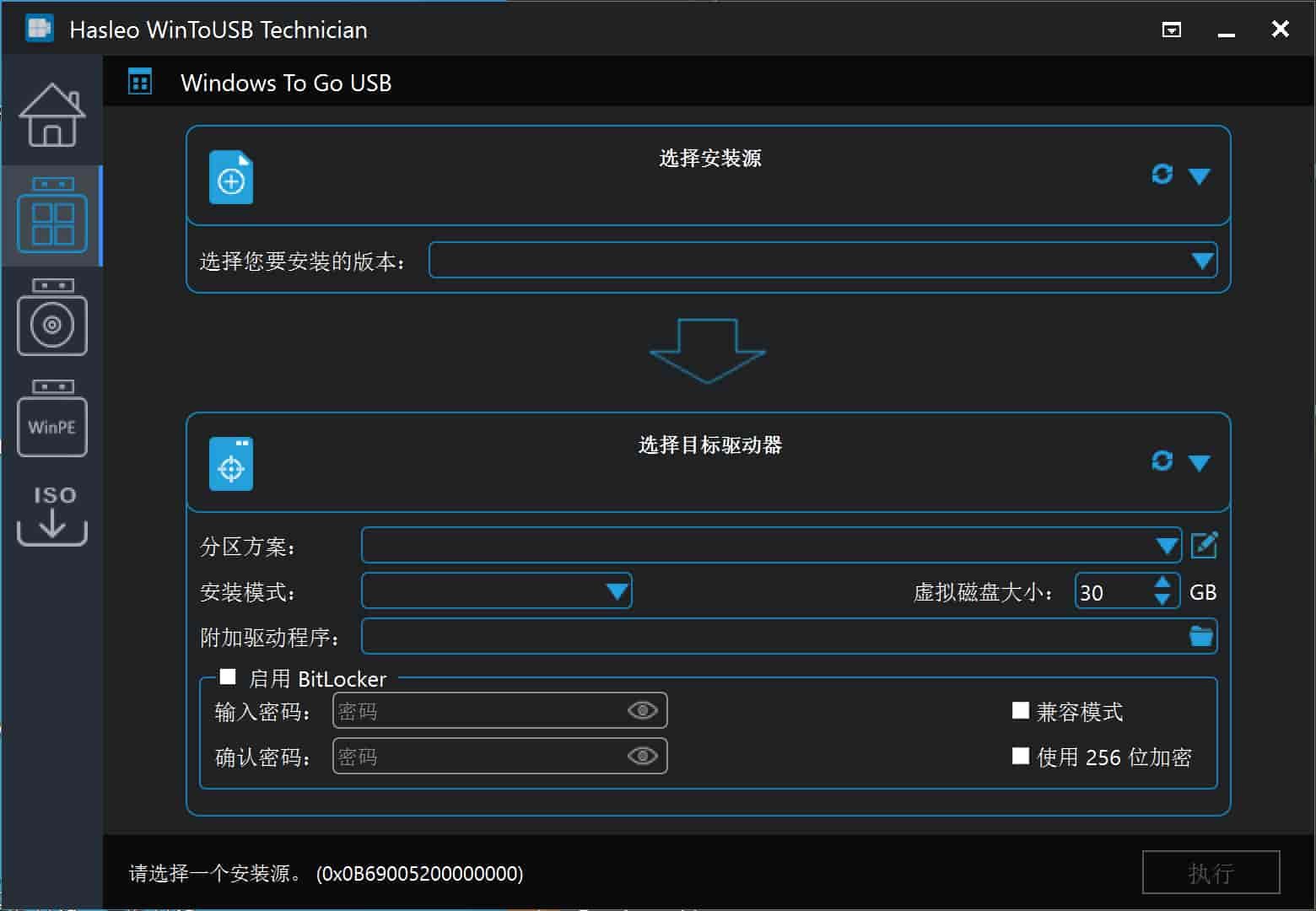This screenshot has width=1316, height=911.
Task: Open the ISO download sidebar icon
Action: click(x=52, y=515)
